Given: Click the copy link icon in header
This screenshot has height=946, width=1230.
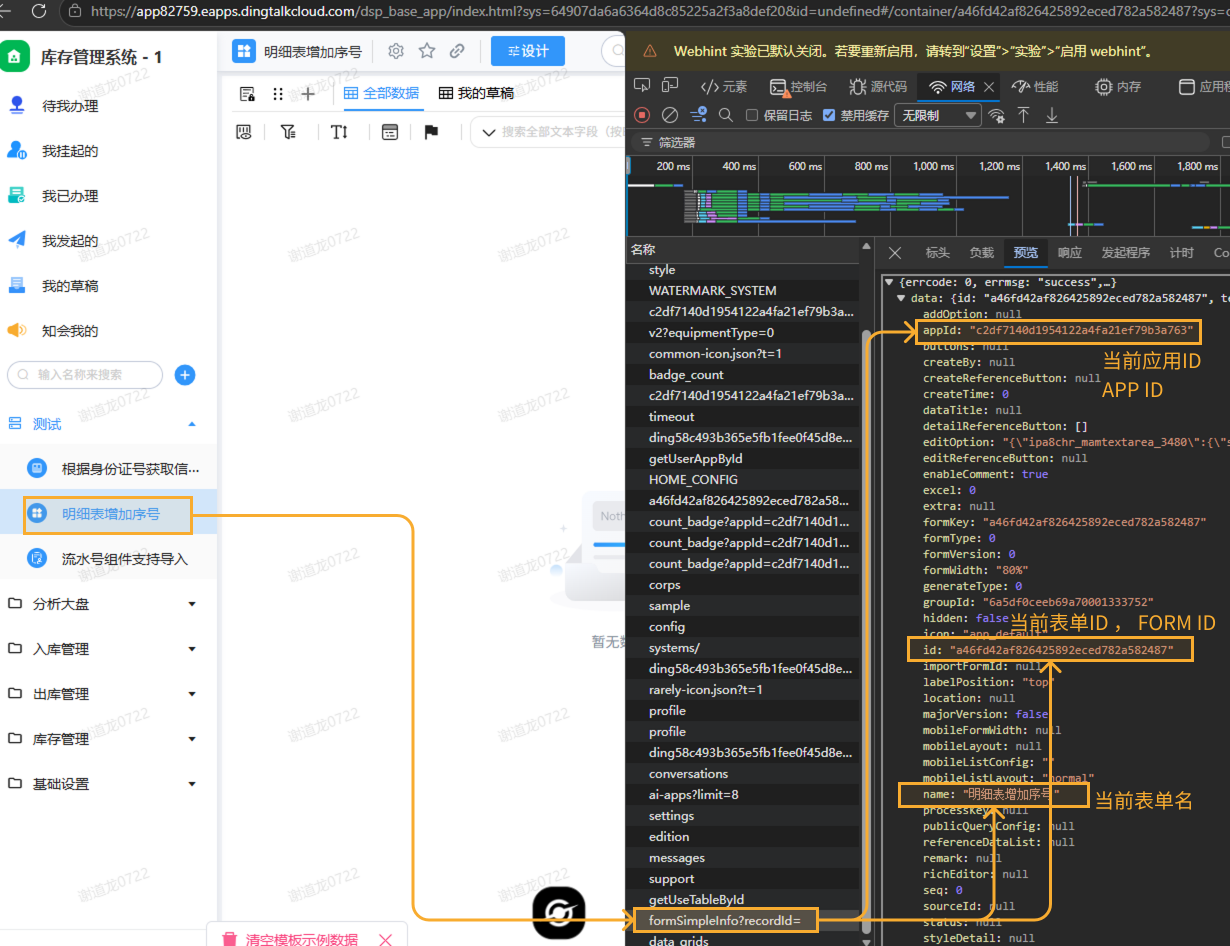Looking at the screenshot, I should pos(457,51).
